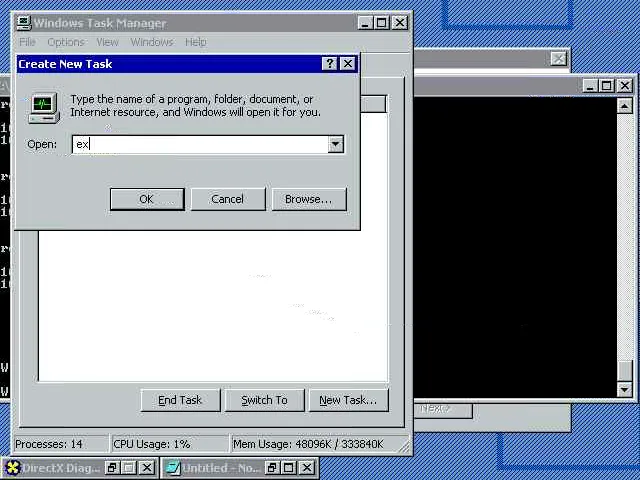This screenshot has height=480, width=640.
Task: Click the New Task... button
Action: click(x=348, y=400)
